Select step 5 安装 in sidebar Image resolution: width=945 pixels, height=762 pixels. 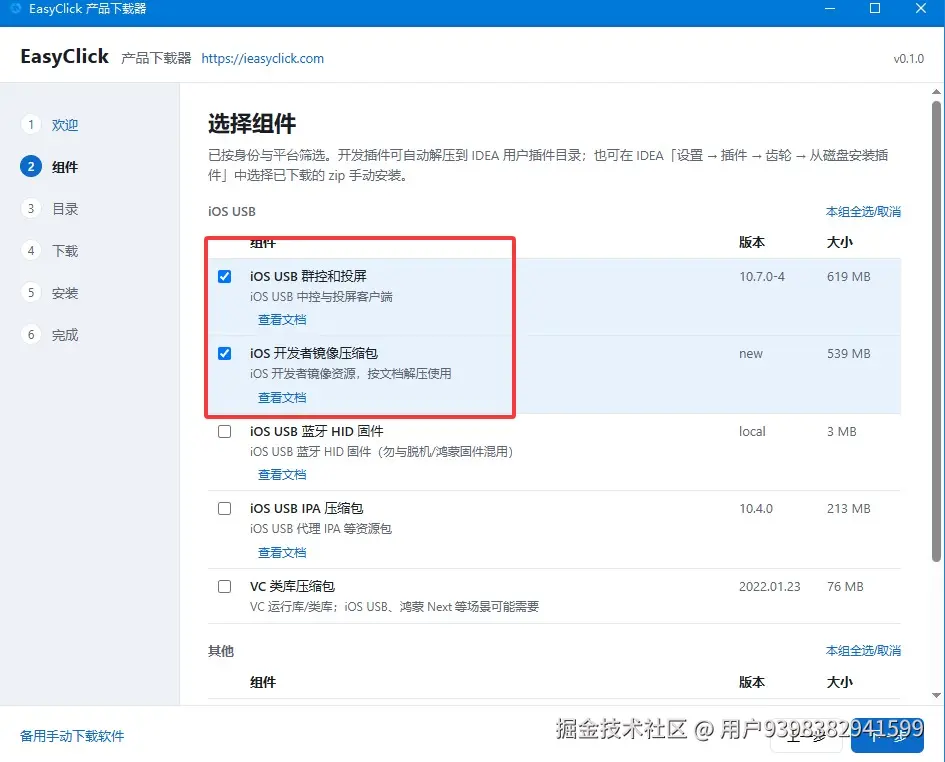[50, 293]
